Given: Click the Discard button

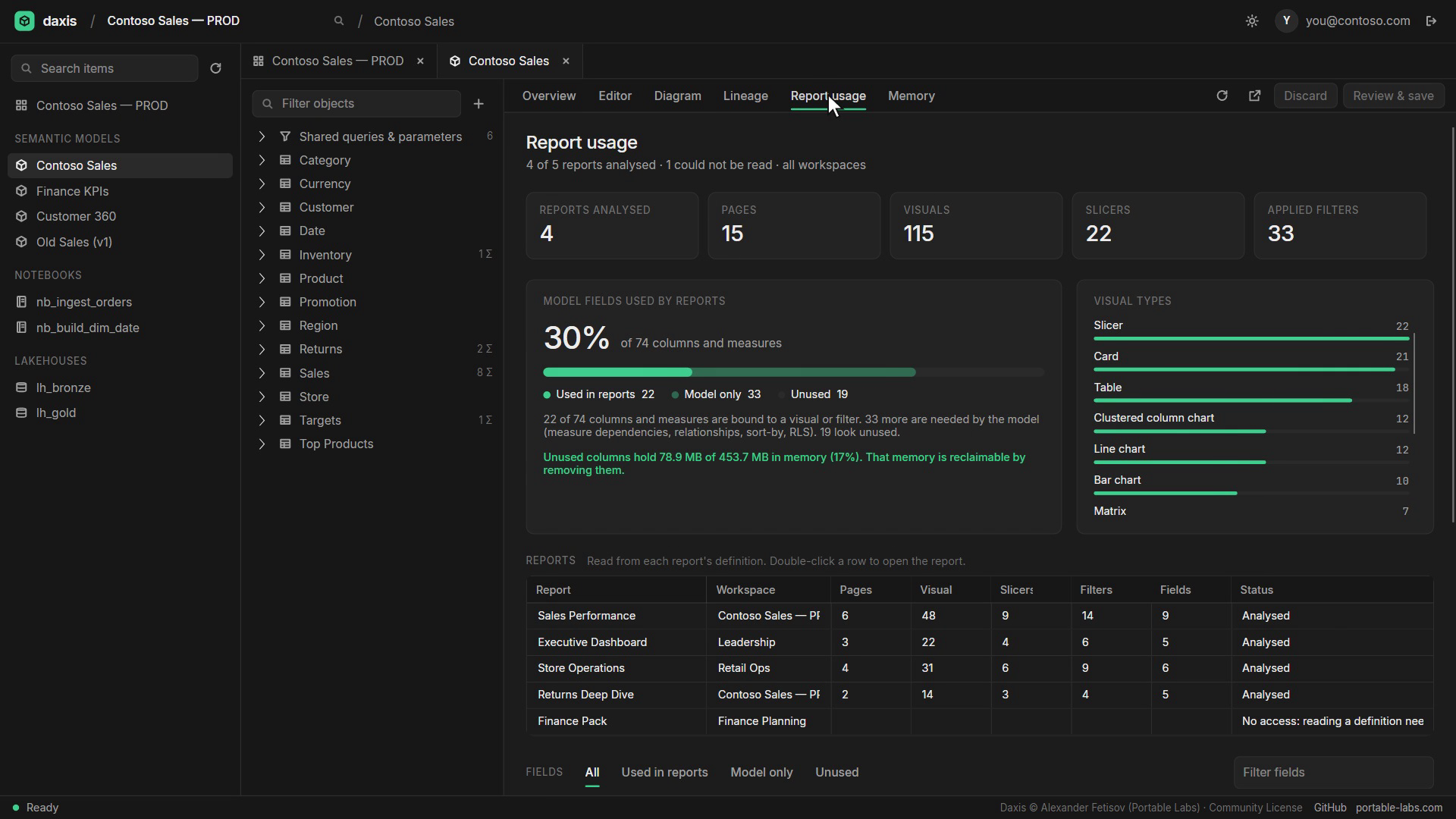Looking at the screenshot, I should tap(1305, 96).
